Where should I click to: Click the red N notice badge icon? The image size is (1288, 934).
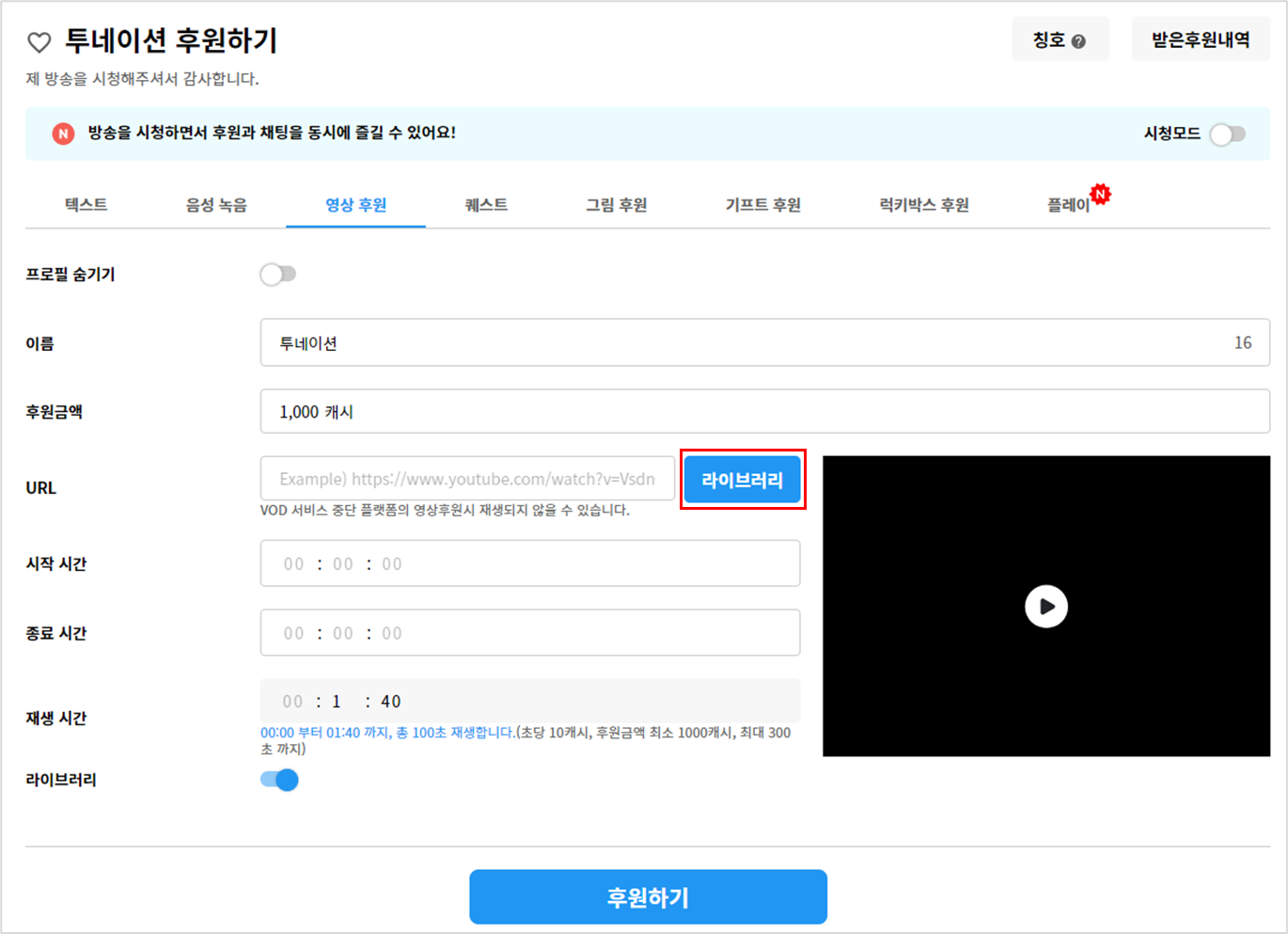point(63,134)
